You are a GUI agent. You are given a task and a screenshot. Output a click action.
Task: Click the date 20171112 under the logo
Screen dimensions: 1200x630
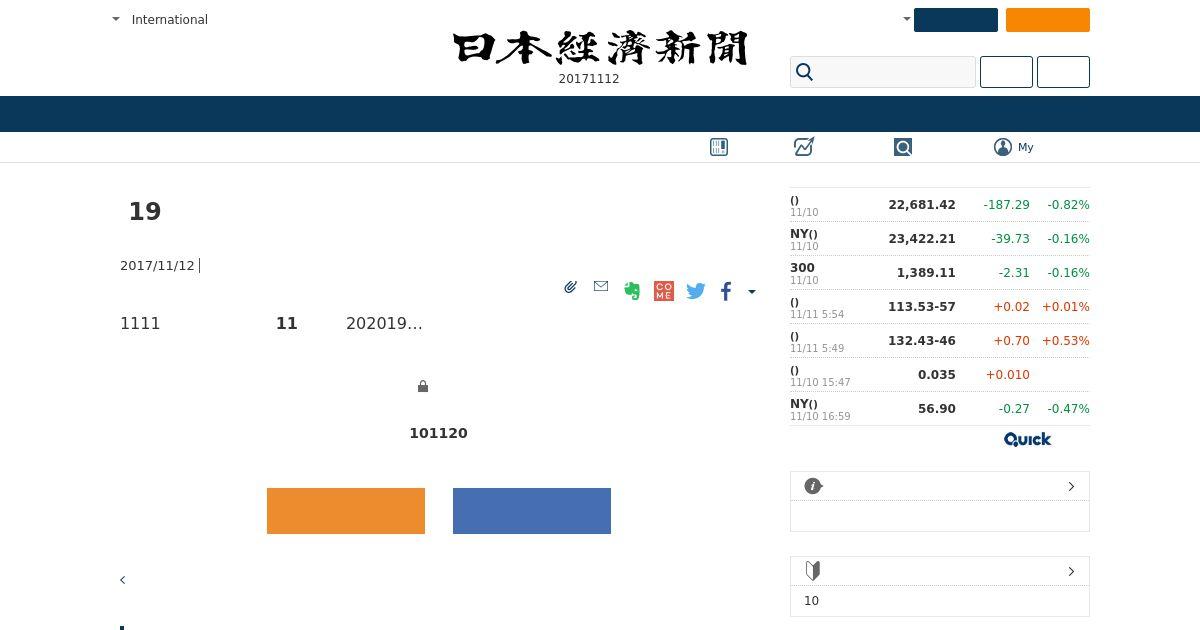coord(589,79)
